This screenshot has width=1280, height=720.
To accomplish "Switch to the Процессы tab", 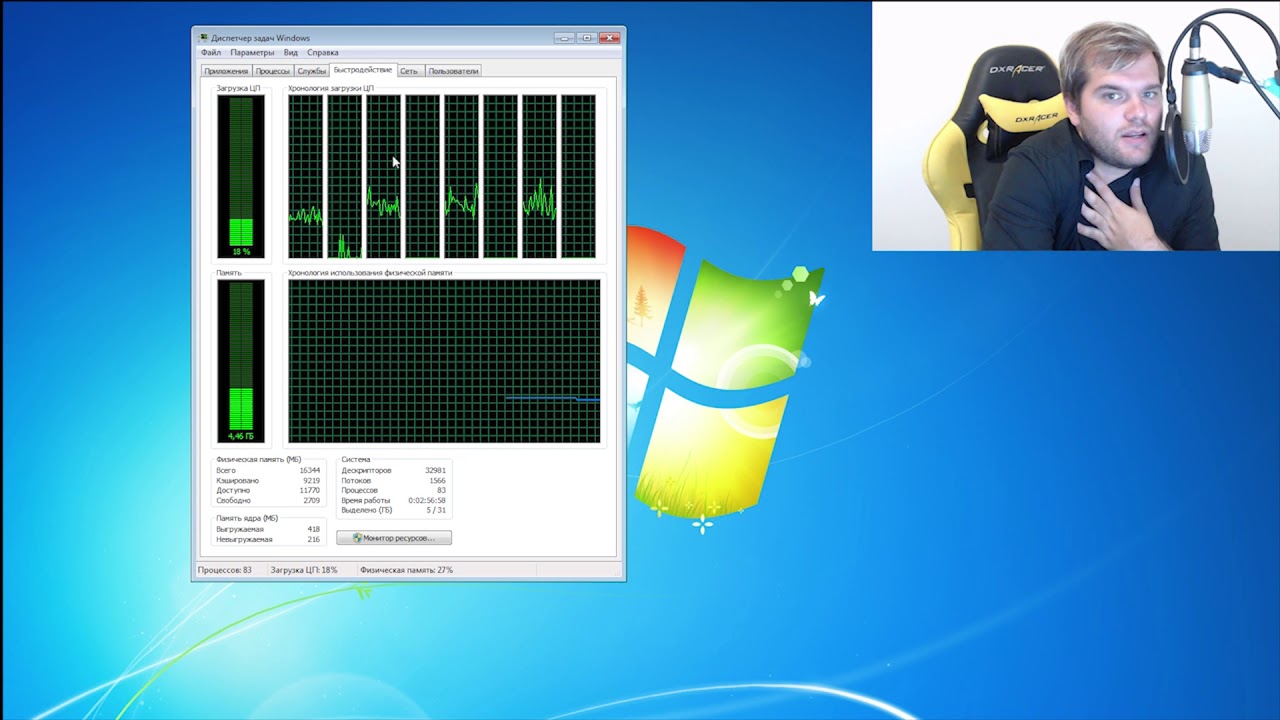I will 272,71.
